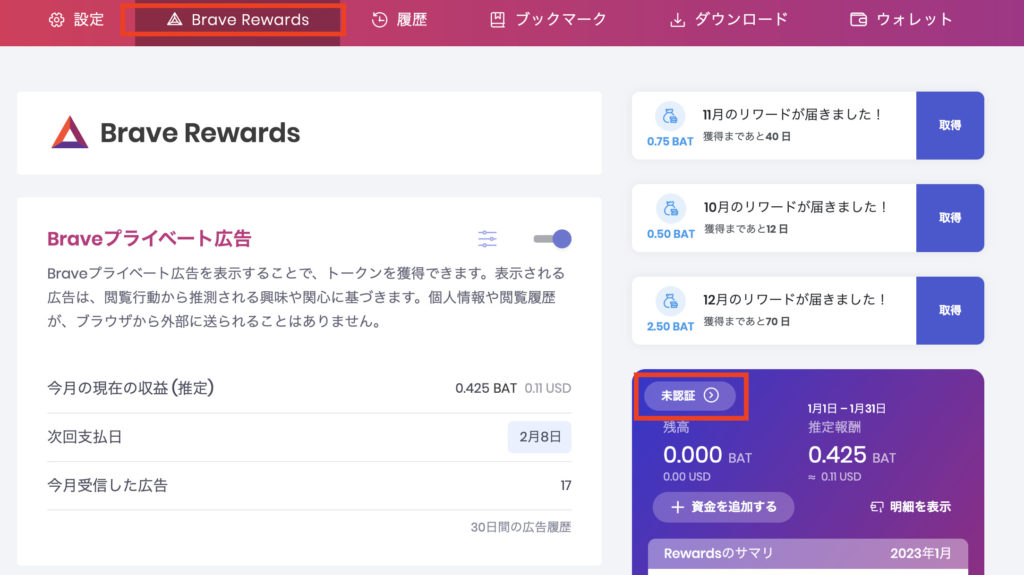The image size is (1024, 575).
Task: Click the history clock icon
Action: 379,20
